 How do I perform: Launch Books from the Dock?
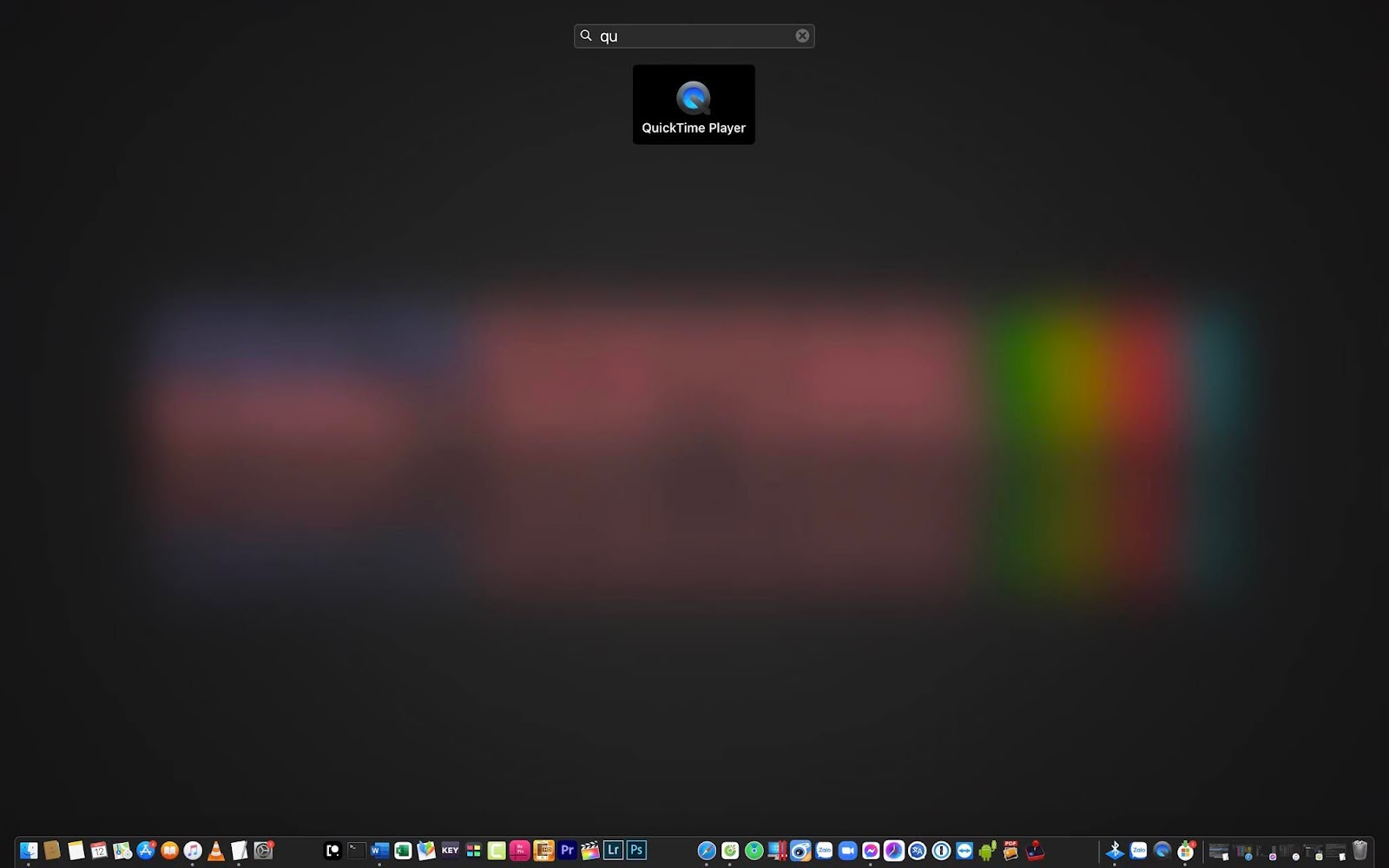(169, 851)
